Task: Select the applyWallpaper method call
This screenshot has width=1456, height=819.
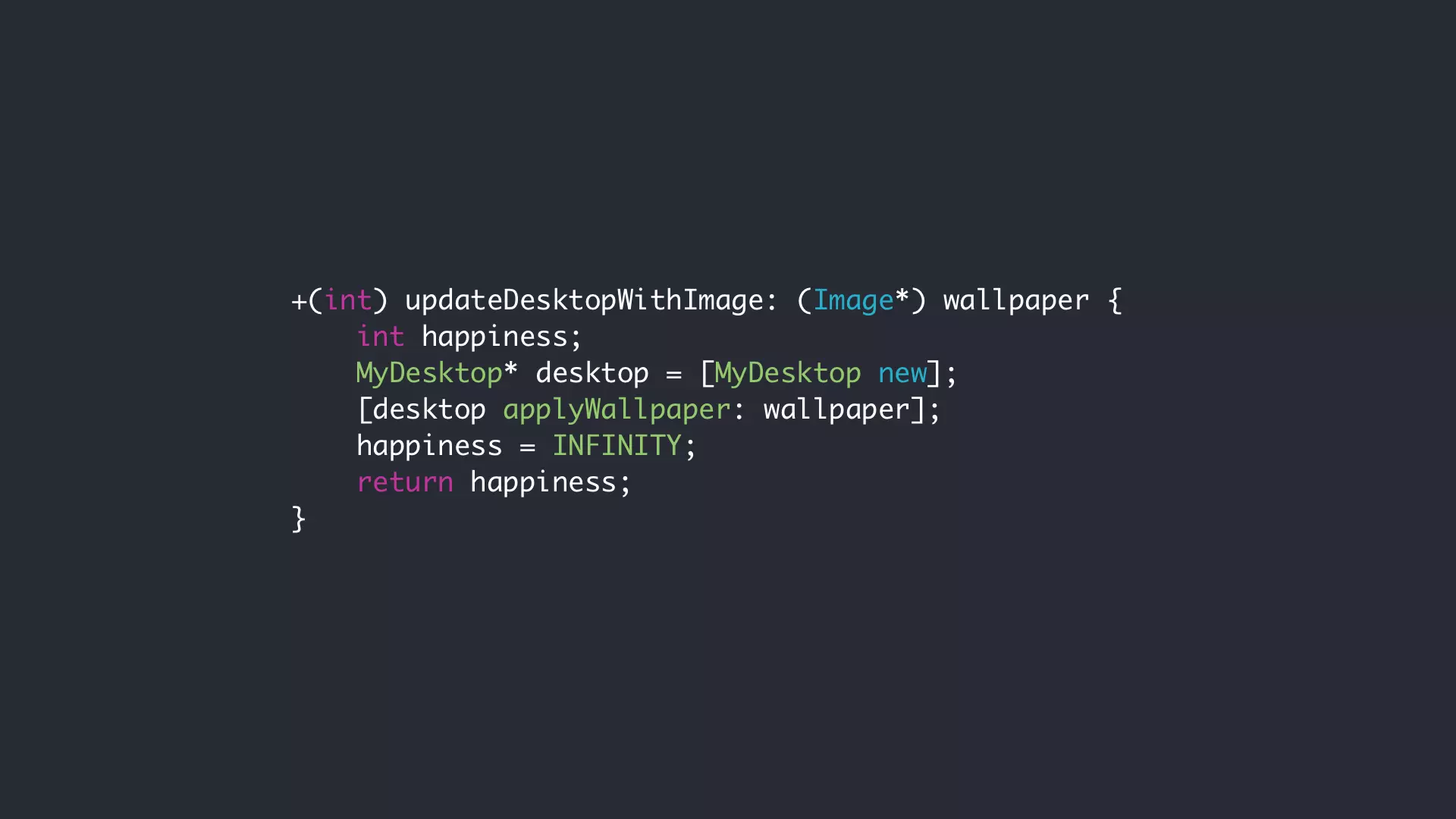Action: pos(610,408)
